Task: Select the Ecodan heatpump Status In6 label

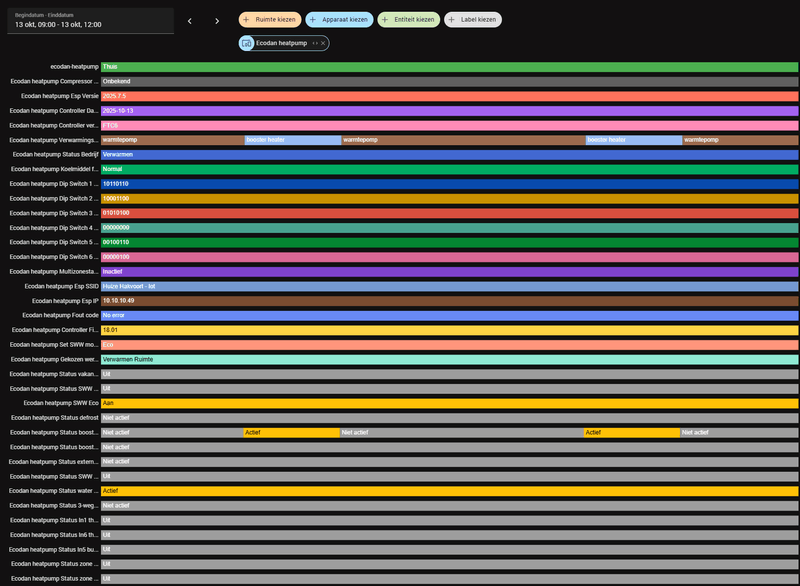Action: (x=54, y=535)
